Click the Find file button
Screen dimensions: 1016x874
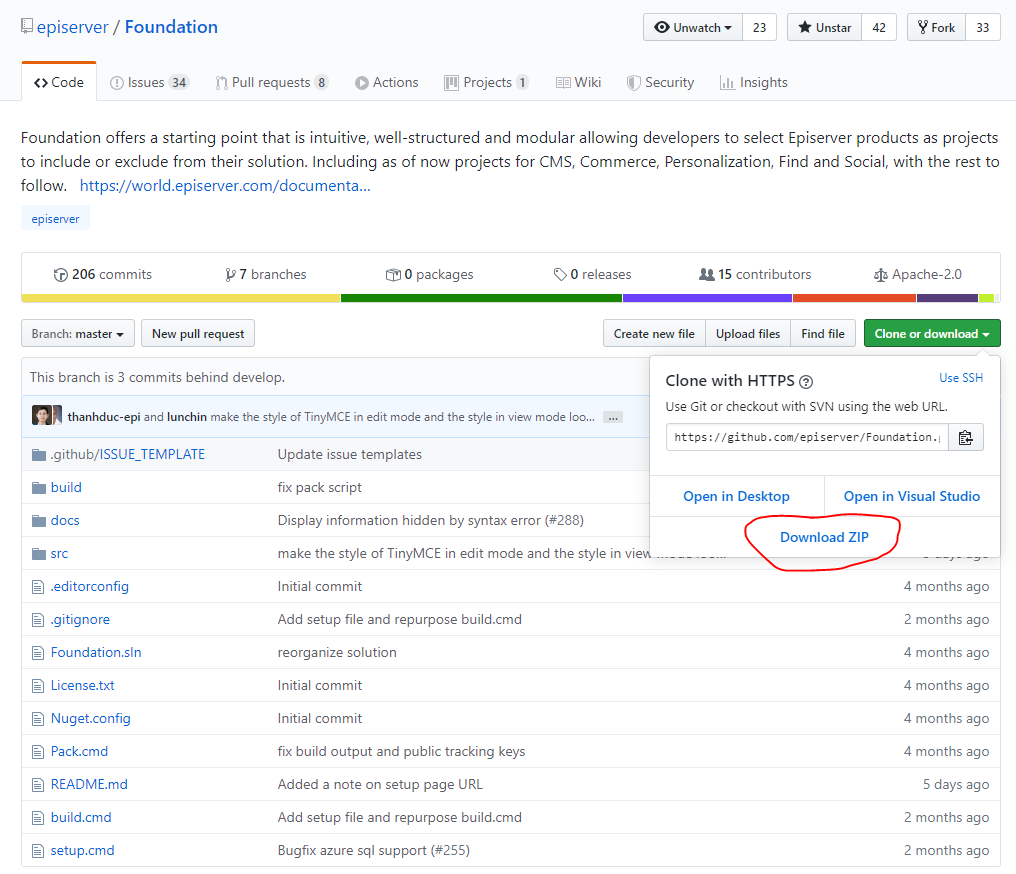pos(823,334)
